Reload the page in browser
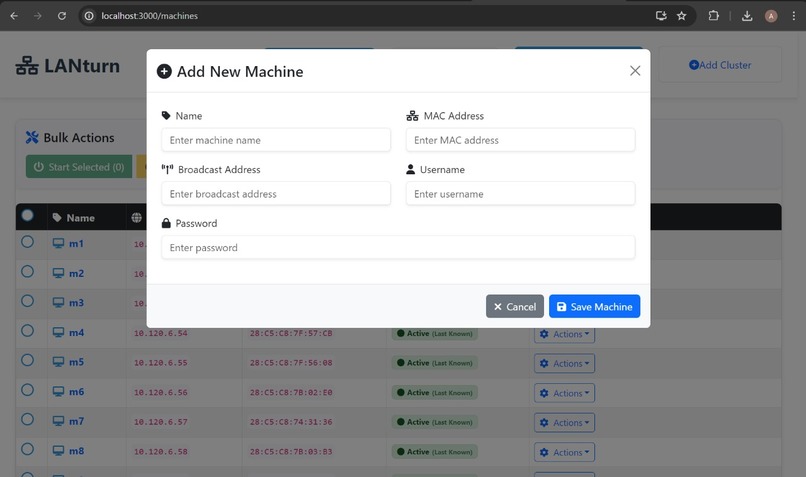Viewport: 806px width, 477px height. [x=62, y=16]
